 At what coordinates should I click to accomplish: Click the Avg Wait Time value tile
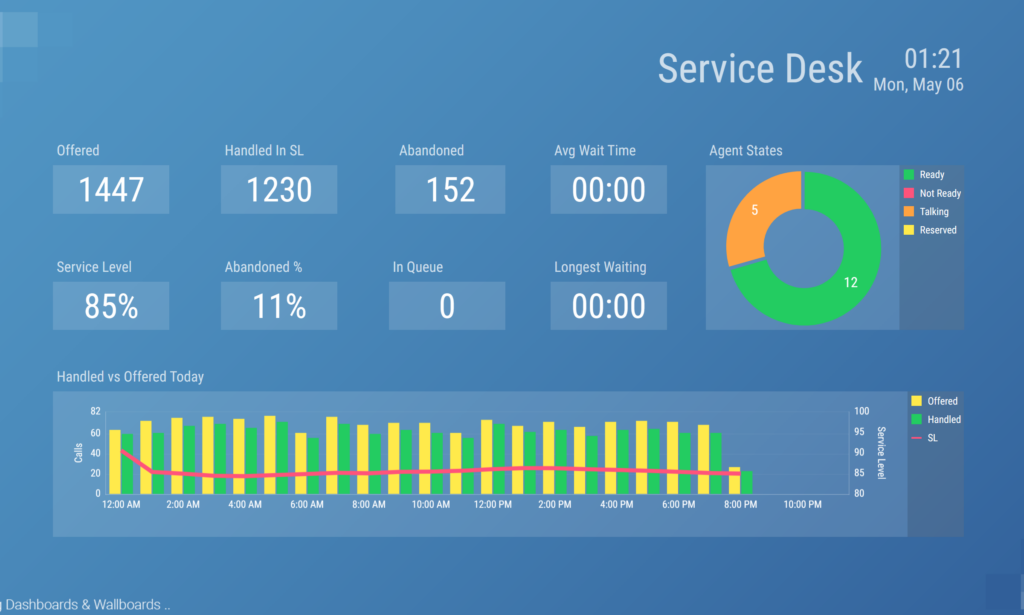coord(608,190)
